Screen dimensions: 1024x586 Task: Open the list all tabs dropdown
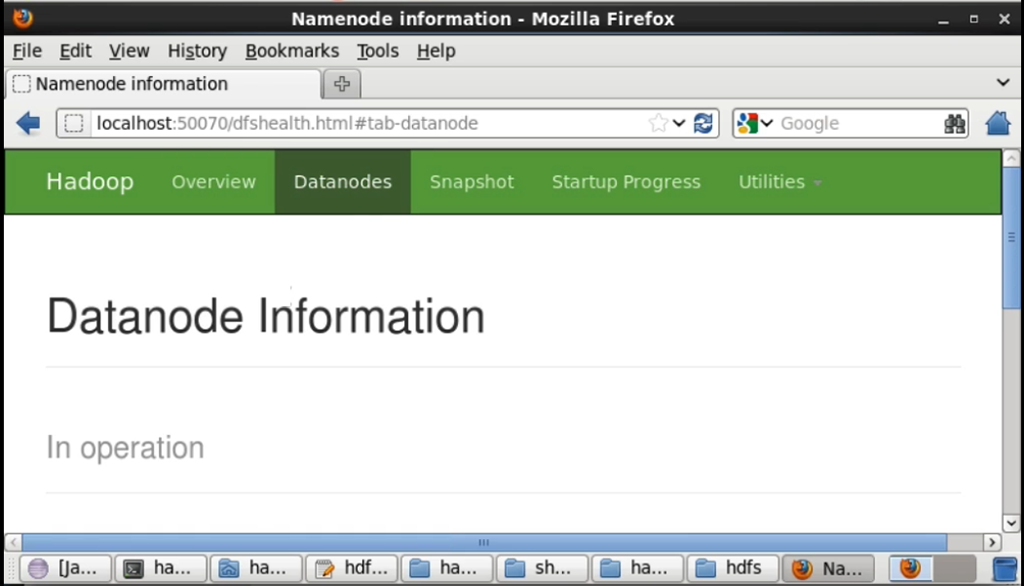click(1002, 82)
